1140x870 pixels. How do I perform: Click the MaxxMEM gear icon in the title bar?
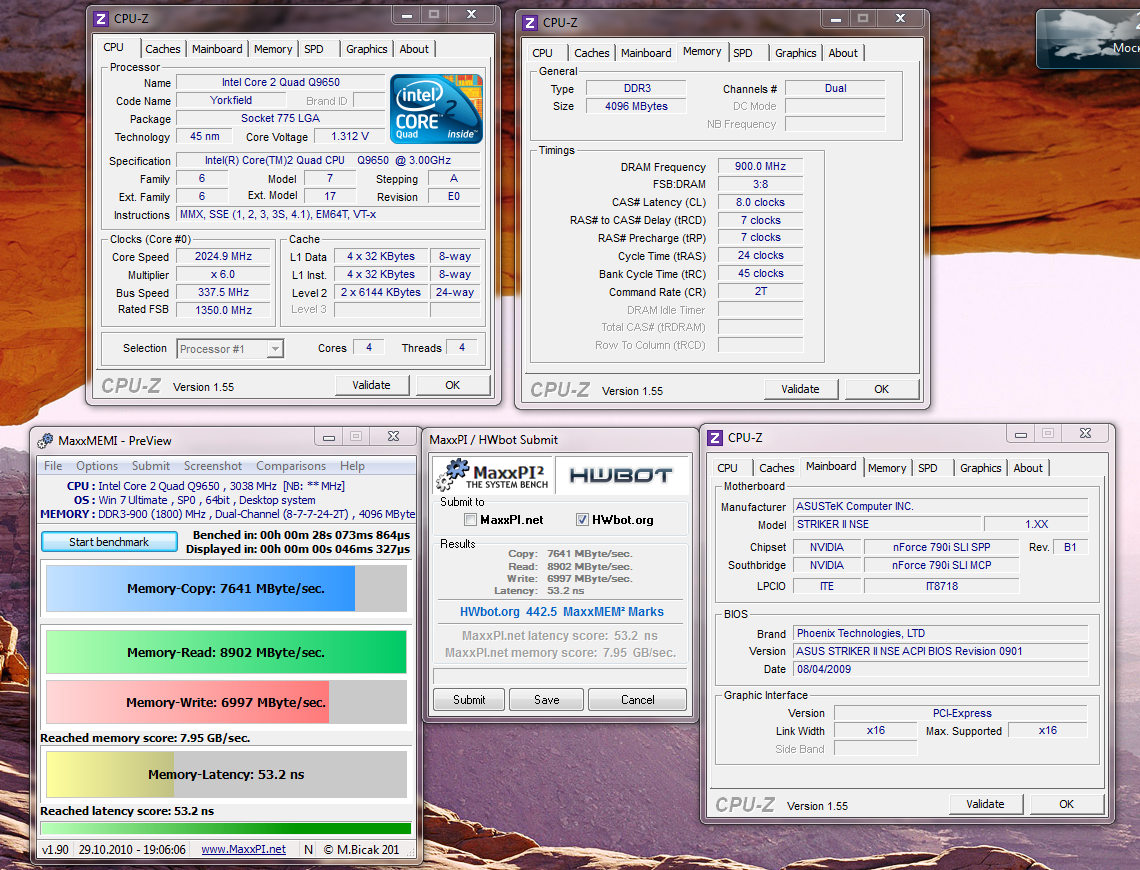46,440
